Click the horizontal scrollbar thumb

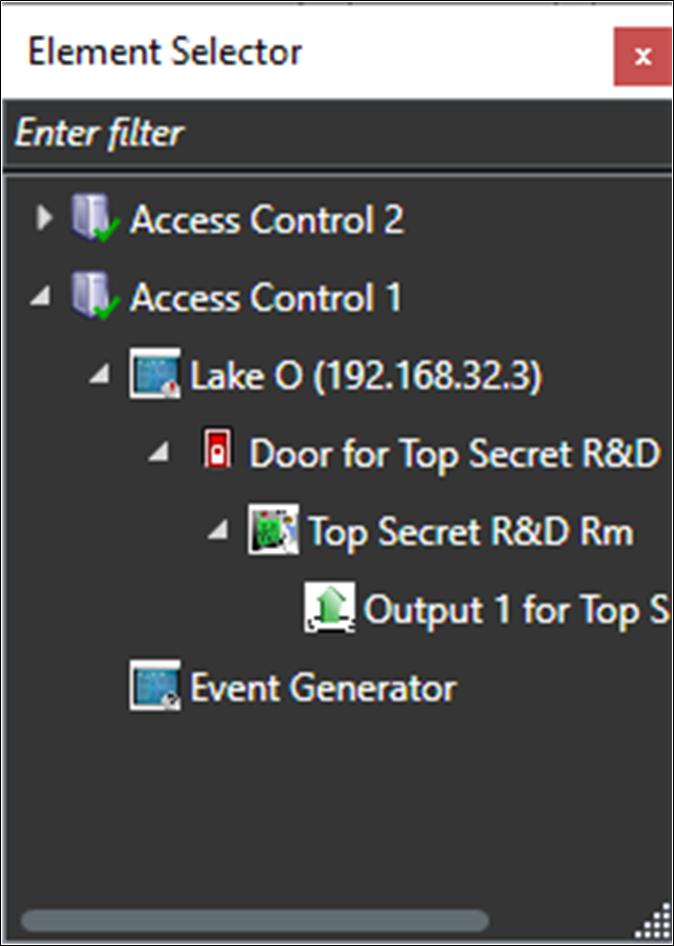point(255,920)
